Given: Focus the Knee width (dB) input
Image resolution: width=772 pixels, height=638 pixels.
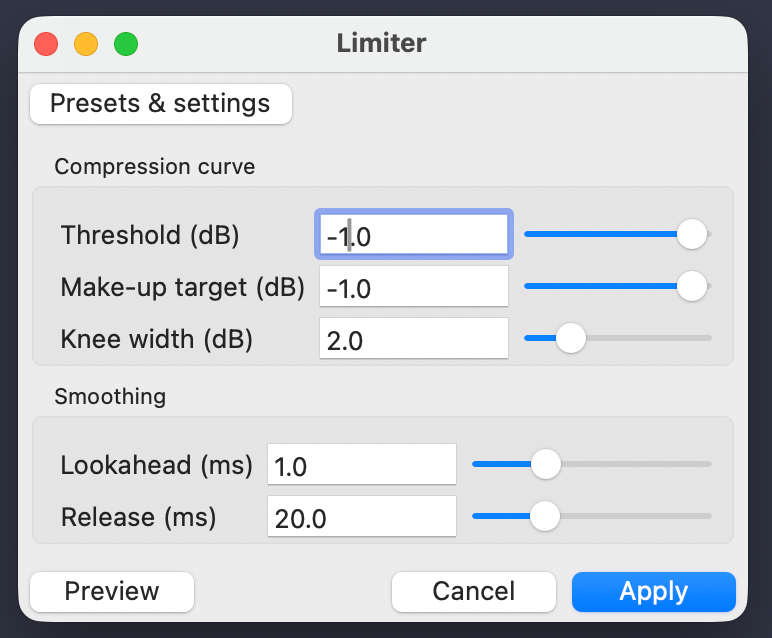Looking at the screenshot, I should coord(413,340).
